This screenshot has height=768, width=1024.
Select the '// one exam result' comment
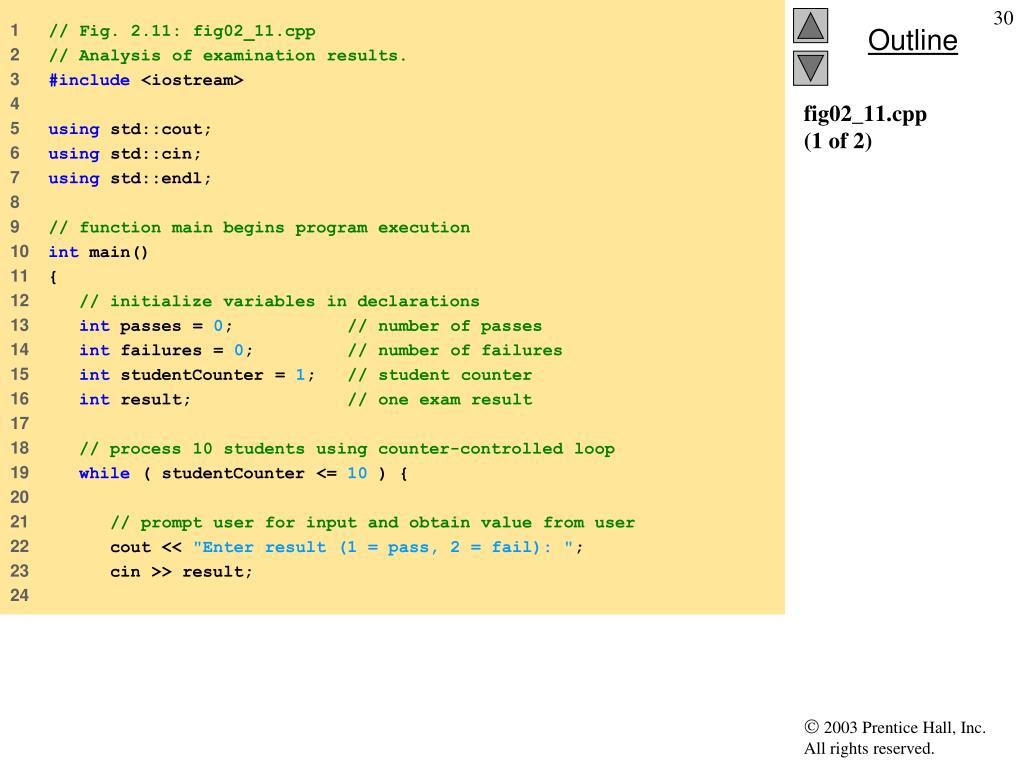[x=440, y=400]
